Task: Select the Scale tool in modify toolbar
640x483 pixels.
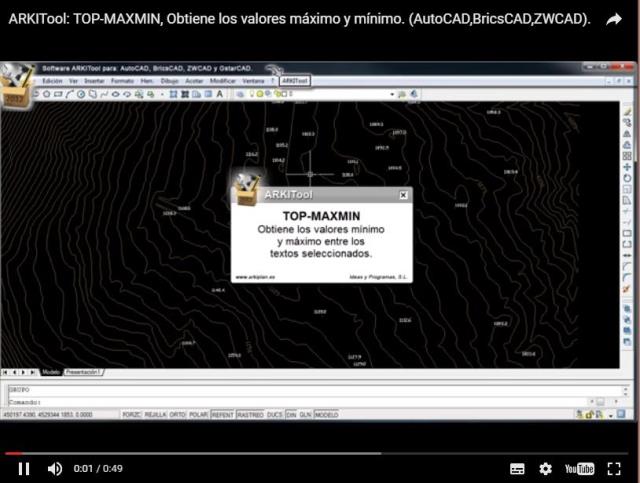Action: point(627,189)
